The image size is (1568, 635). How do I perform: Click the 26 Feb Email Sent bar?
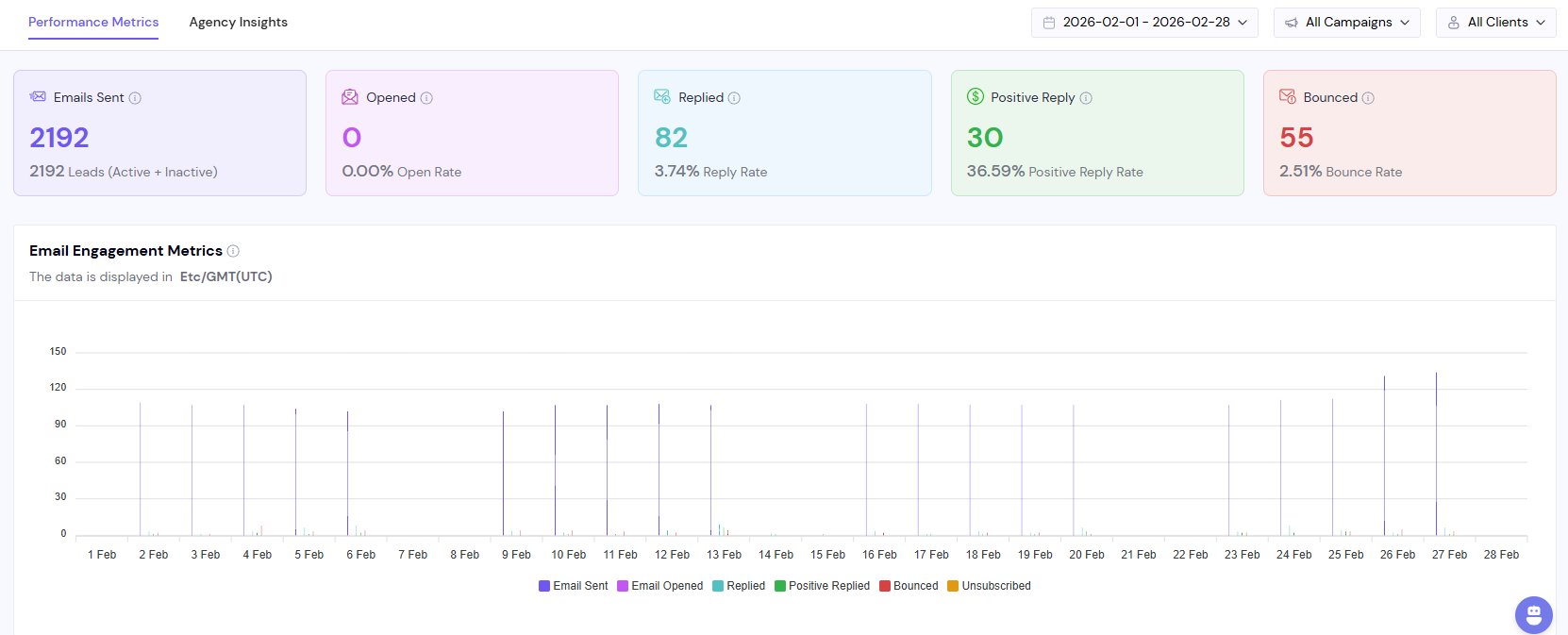(1385, 455)
